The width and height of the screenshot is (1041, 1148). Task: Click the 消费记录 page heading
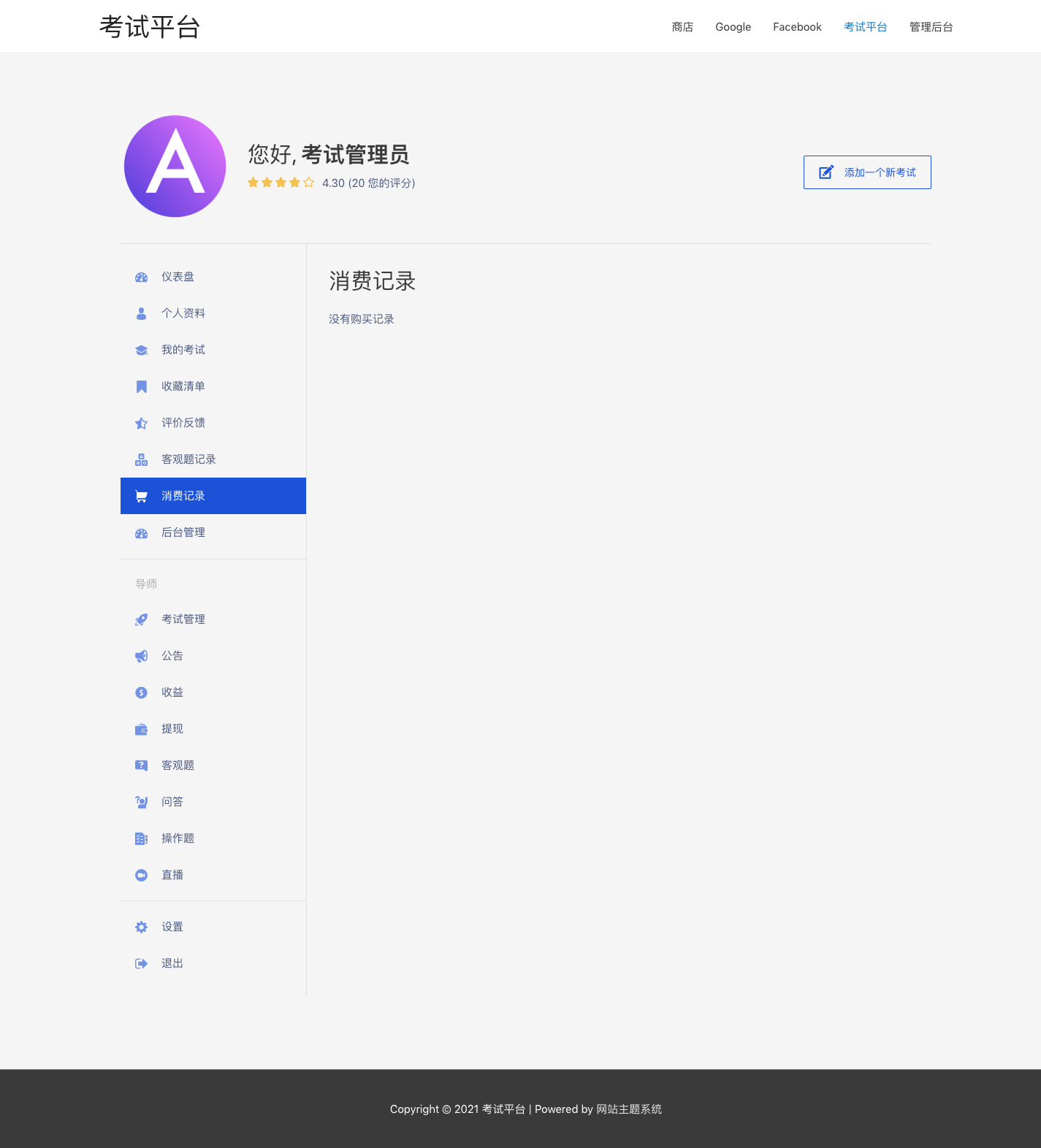(373, 281)
